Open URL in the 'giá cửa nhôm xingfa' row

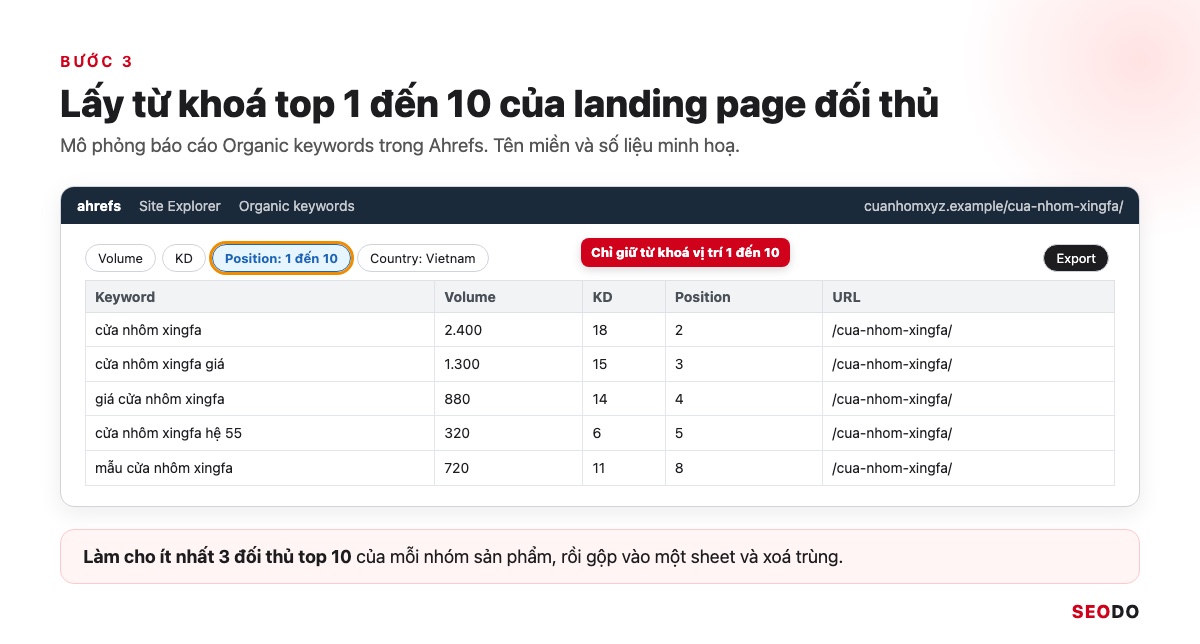(x=892, y=399)
